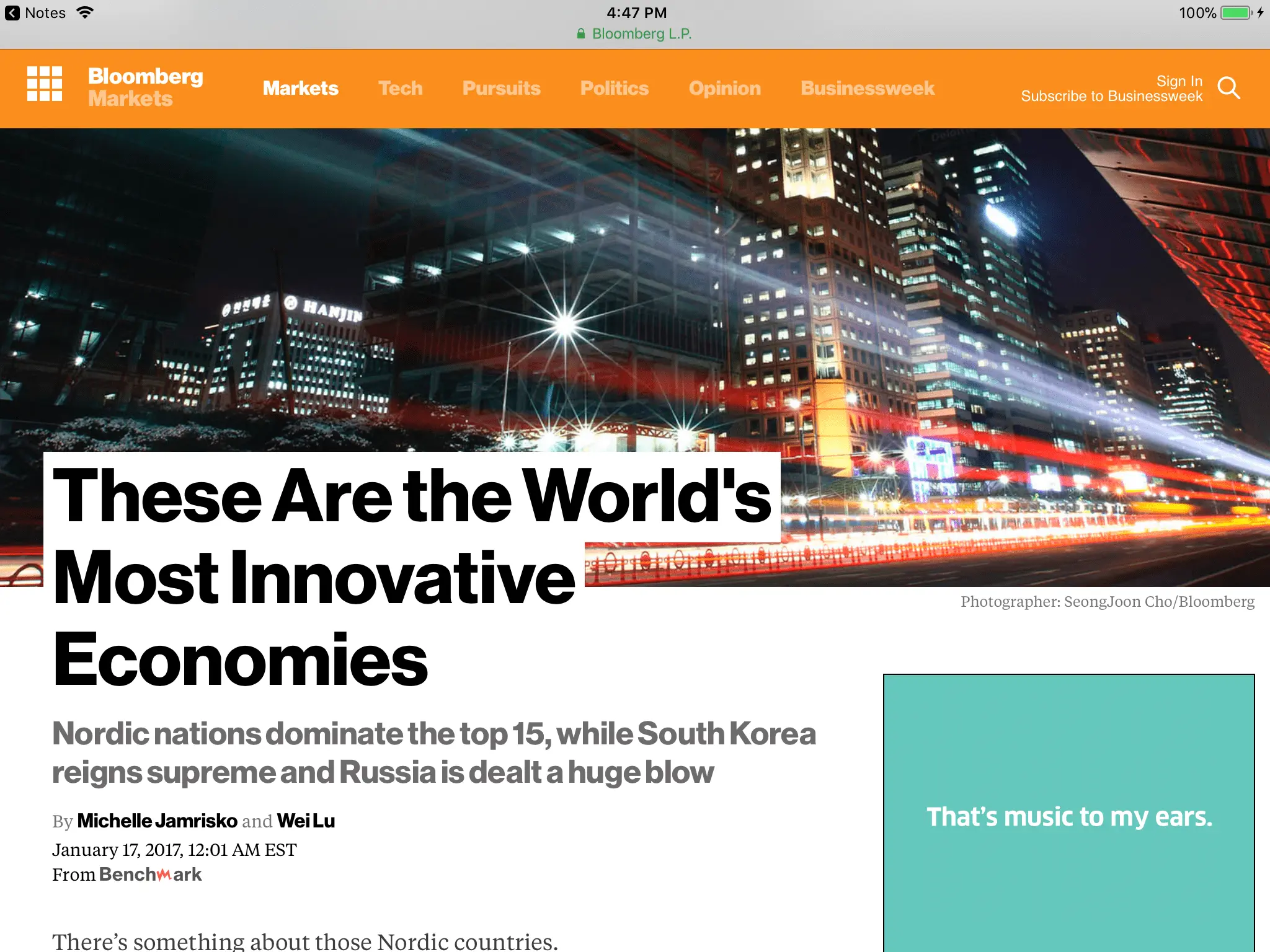Tap the back arrow to Notes
The image size is (1270, 952).
12,13
